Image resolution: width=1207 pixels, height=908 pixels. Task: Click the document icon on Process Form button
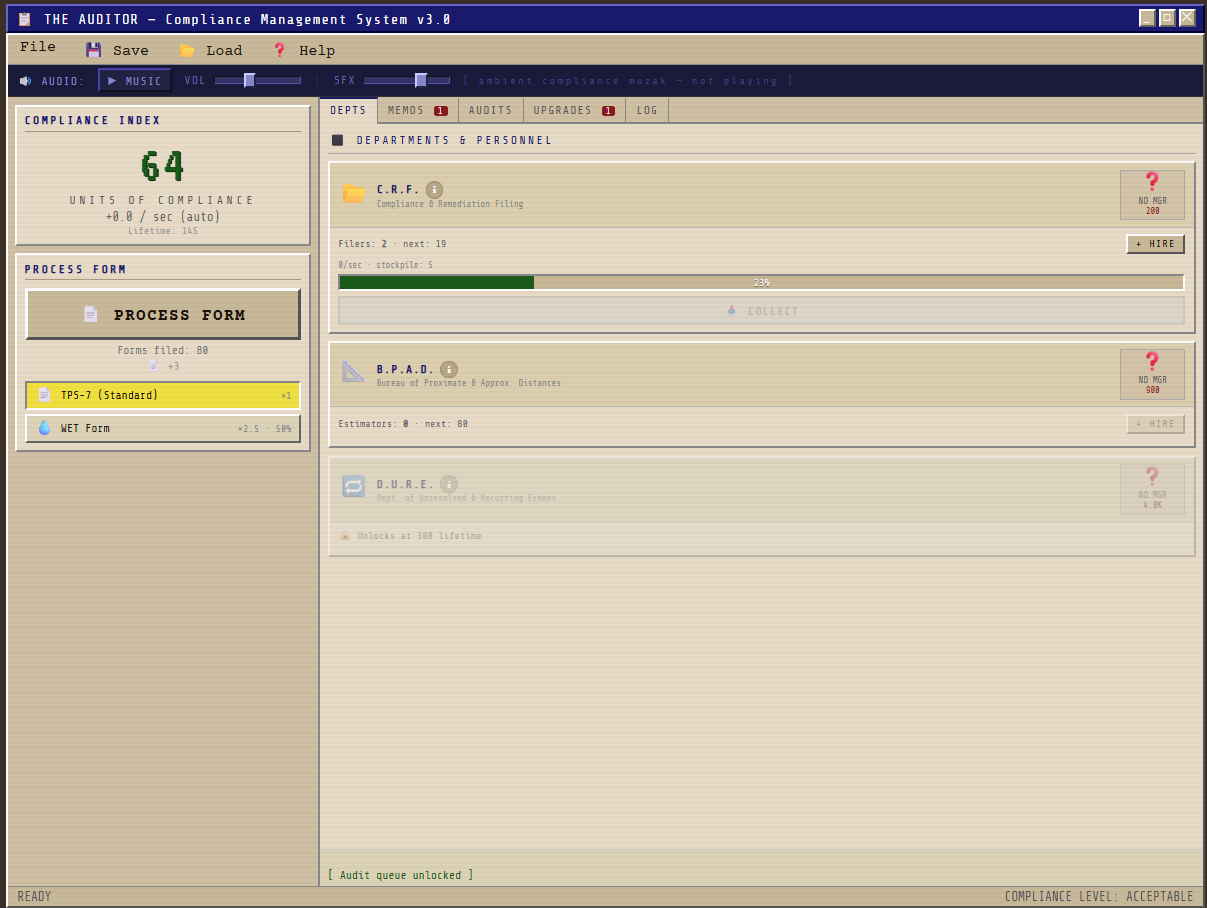point(90,314)
